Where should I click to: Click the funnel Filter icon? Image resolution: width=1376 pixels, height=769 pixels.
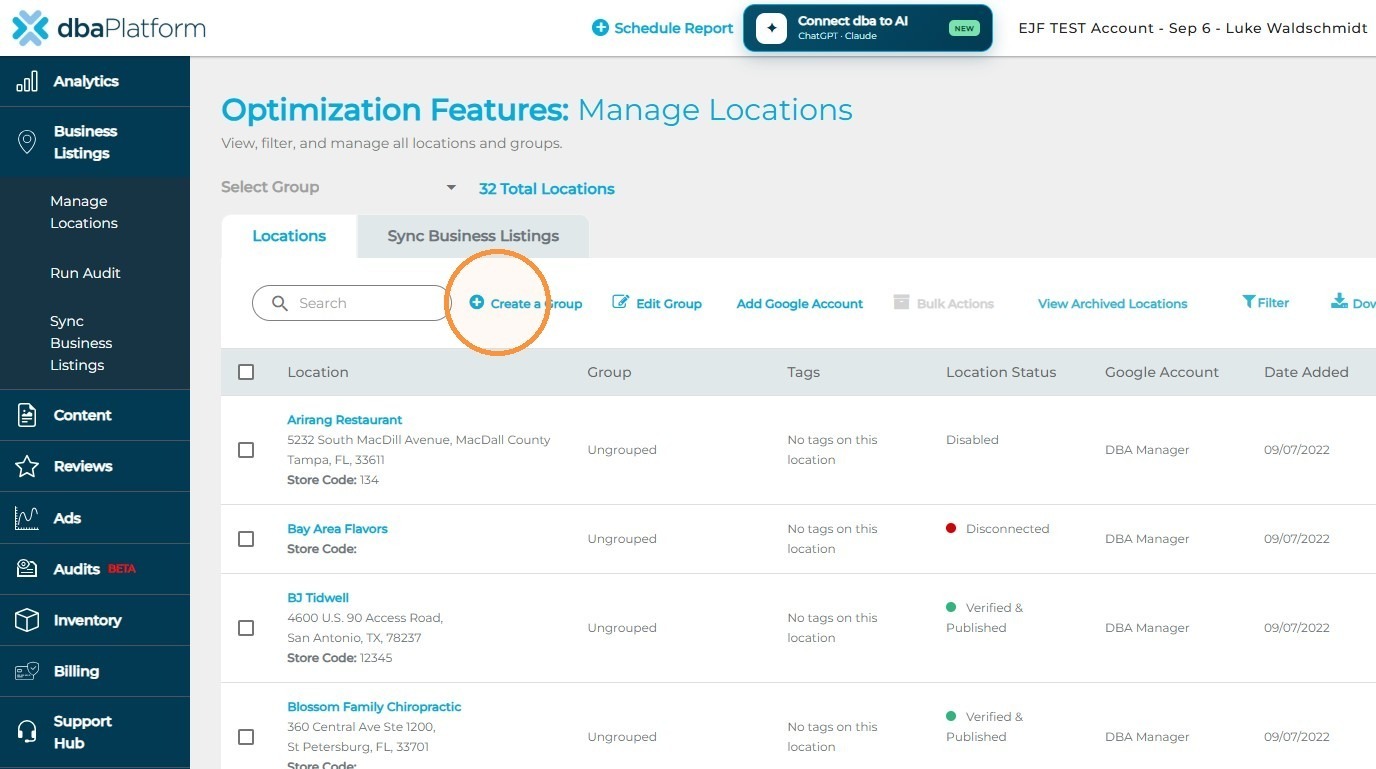pyautogui.click(x=1249, y=302)
